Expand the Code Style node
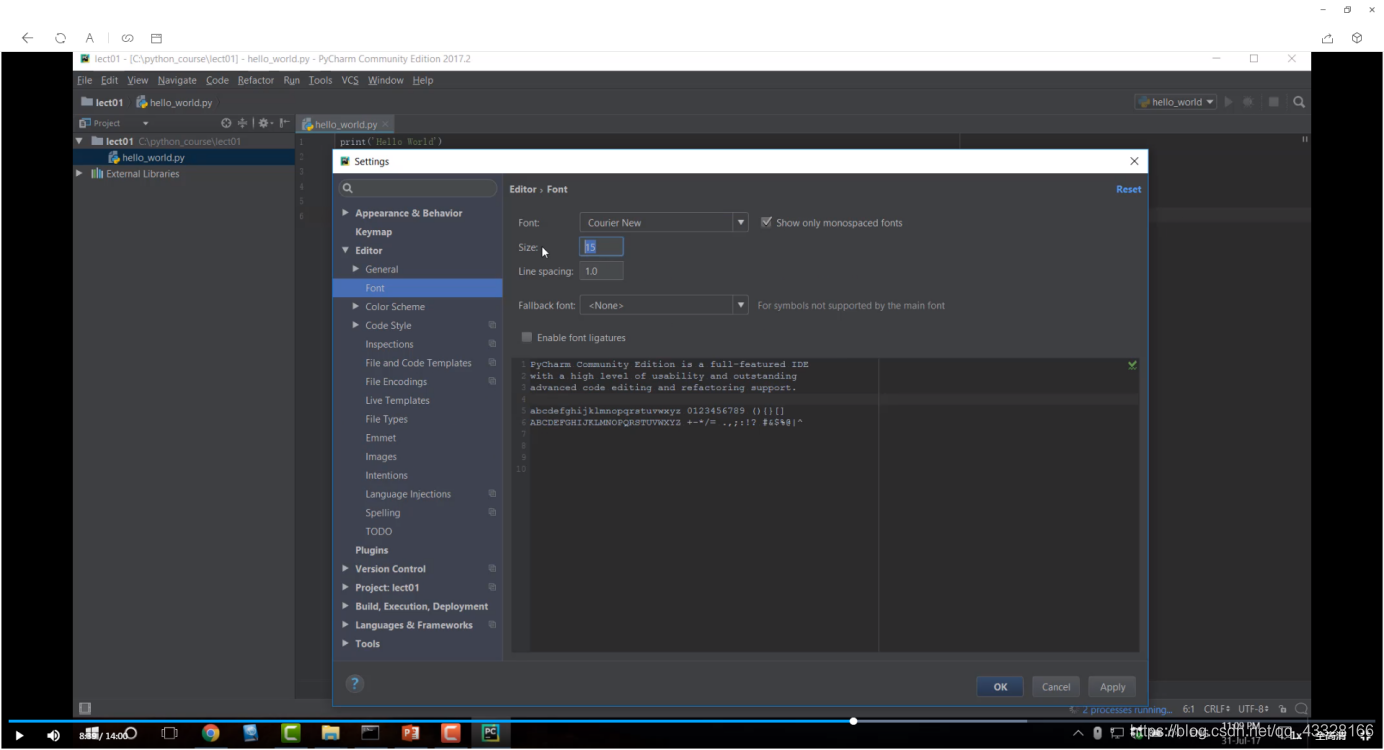The height and width of the screenshot is (750, 1384). (356, 325)
